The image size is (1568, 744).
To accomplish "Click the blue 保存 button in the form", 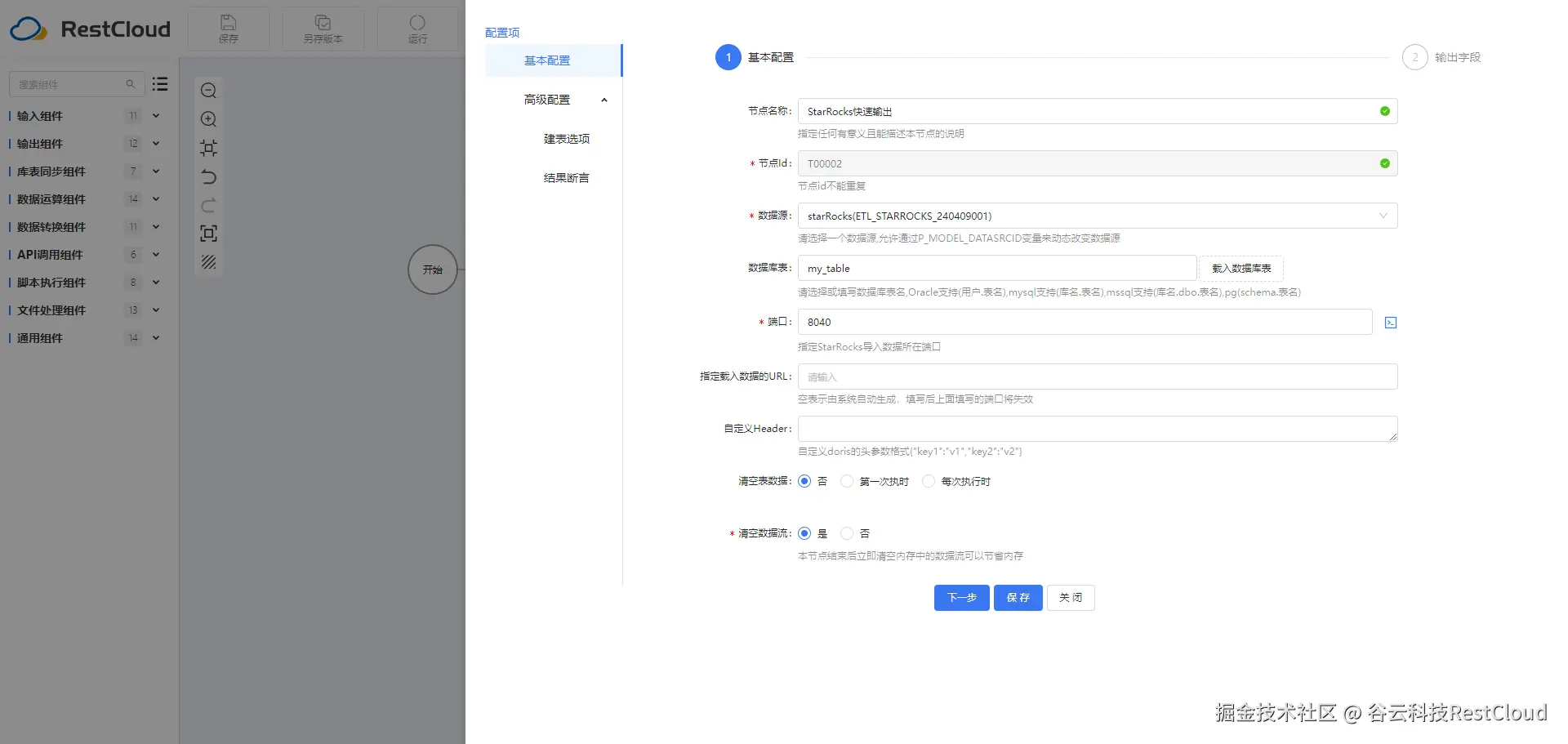I will pos(1018,598).
